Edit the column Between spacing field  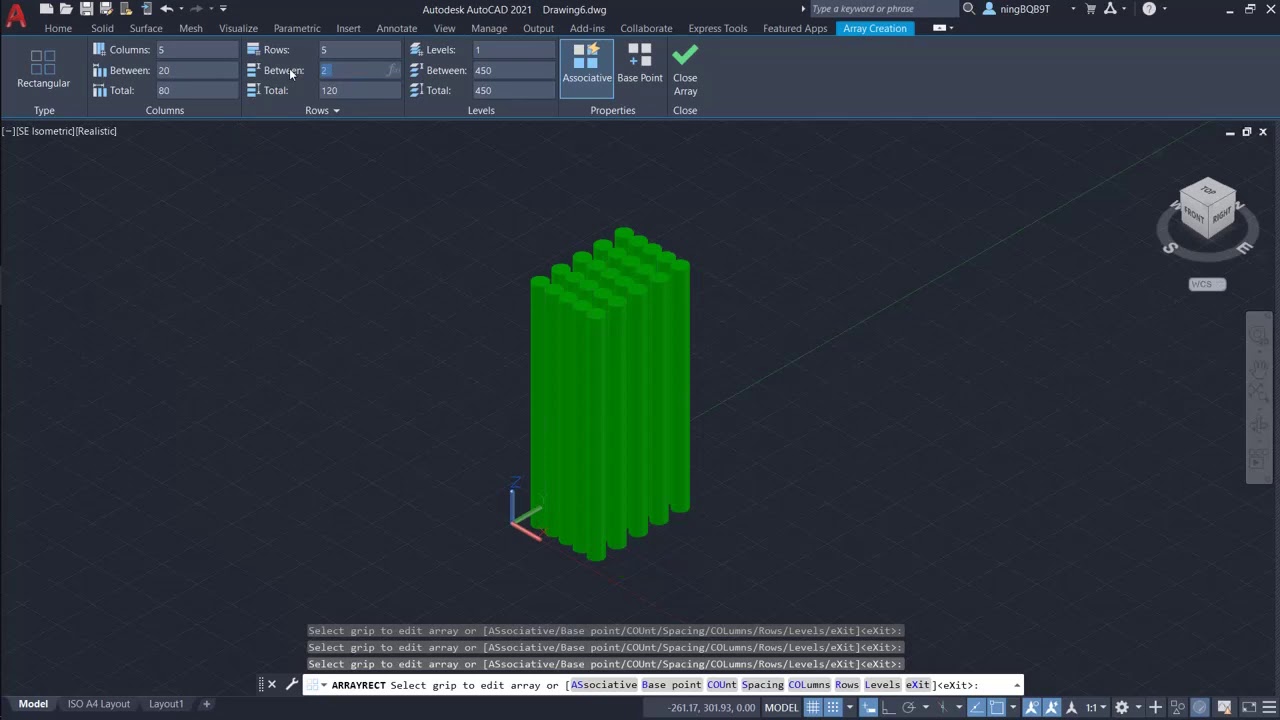195,70
